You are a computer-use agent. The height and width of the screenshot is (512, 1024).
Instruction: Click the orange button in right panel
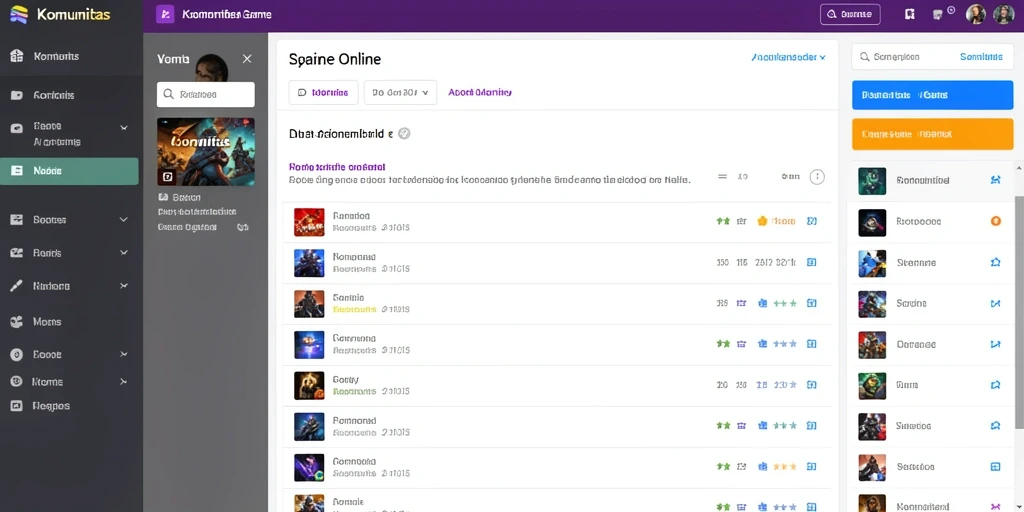933,135
